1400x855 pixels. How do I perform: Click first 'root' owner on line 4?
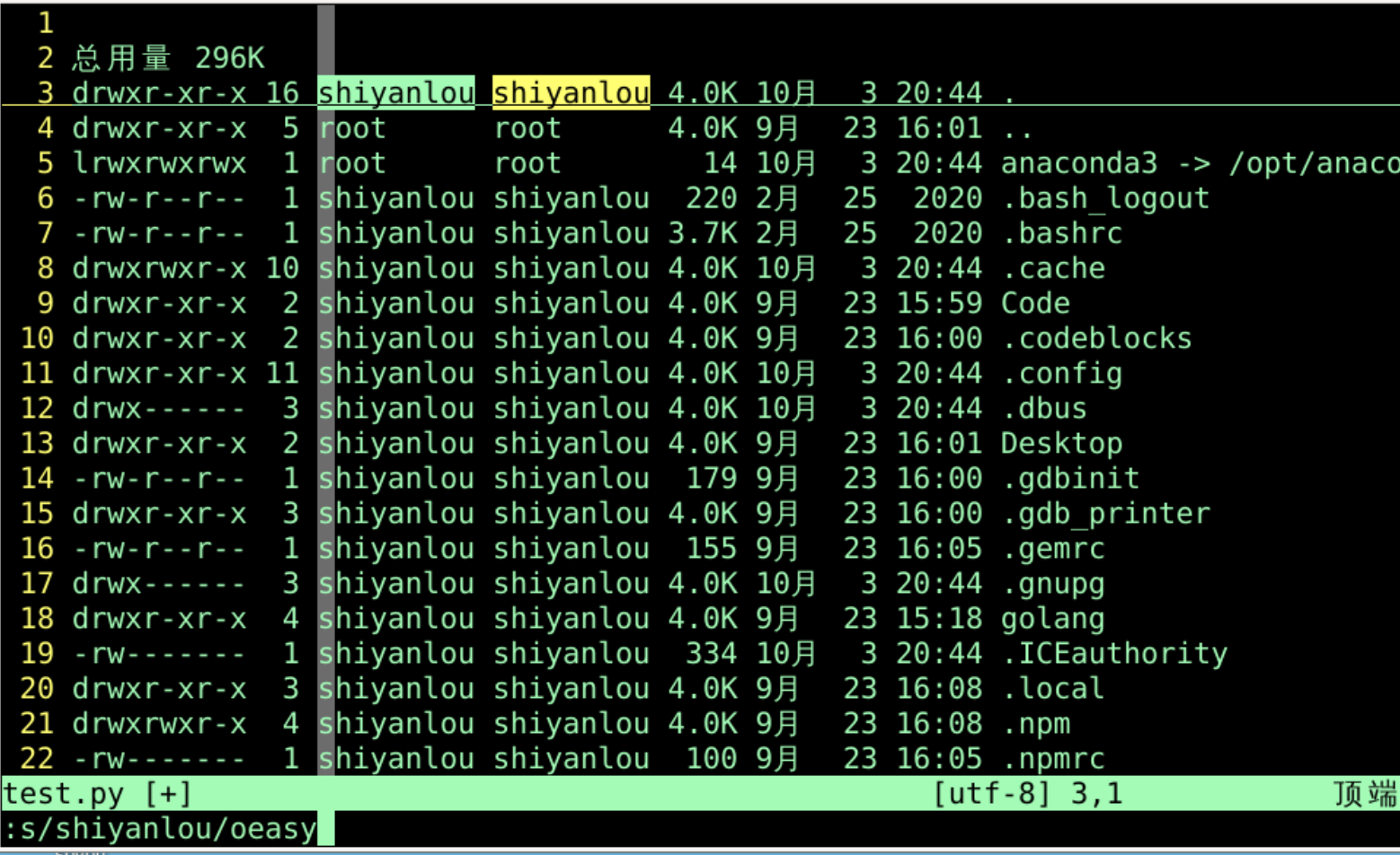point(352,128)
